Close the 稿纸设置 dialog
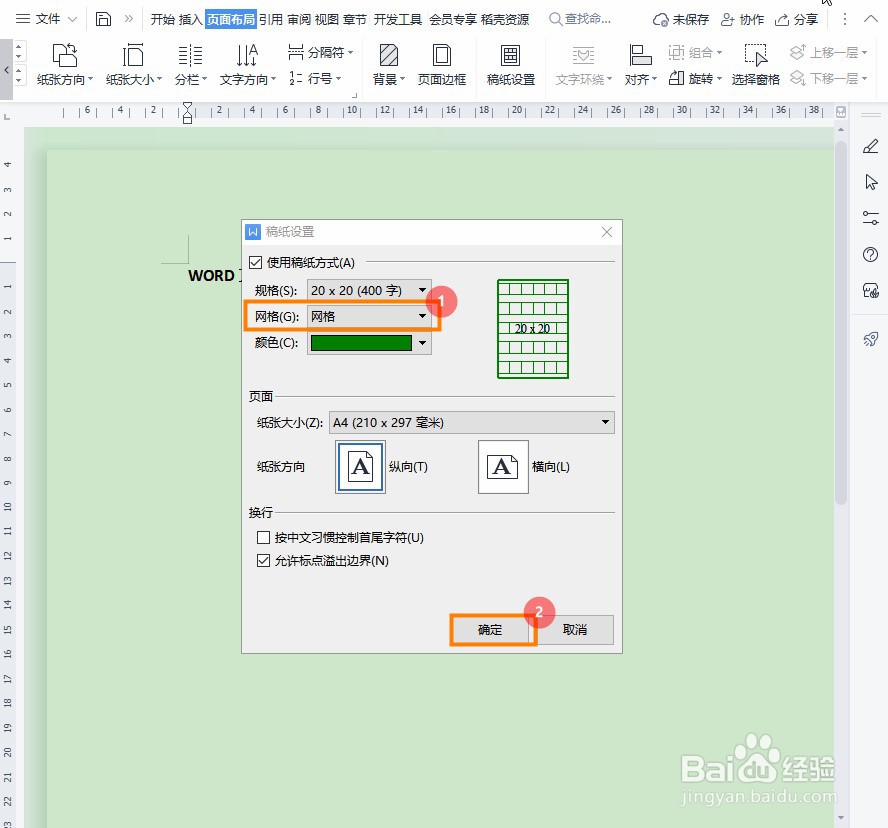888x828 pixels. 607,232
